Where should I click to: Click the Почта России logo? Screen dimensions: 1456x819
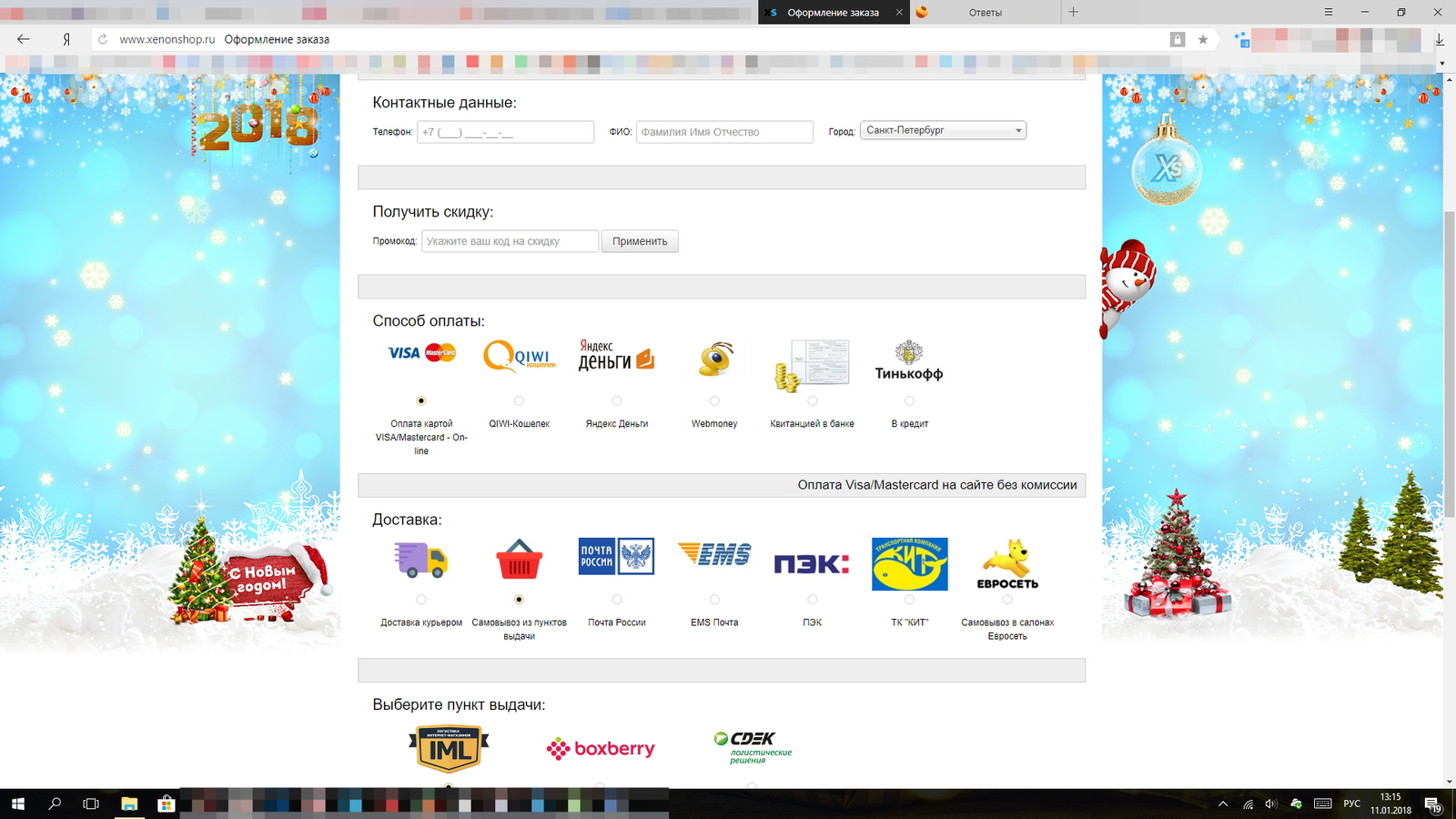(x=617, y=556)
